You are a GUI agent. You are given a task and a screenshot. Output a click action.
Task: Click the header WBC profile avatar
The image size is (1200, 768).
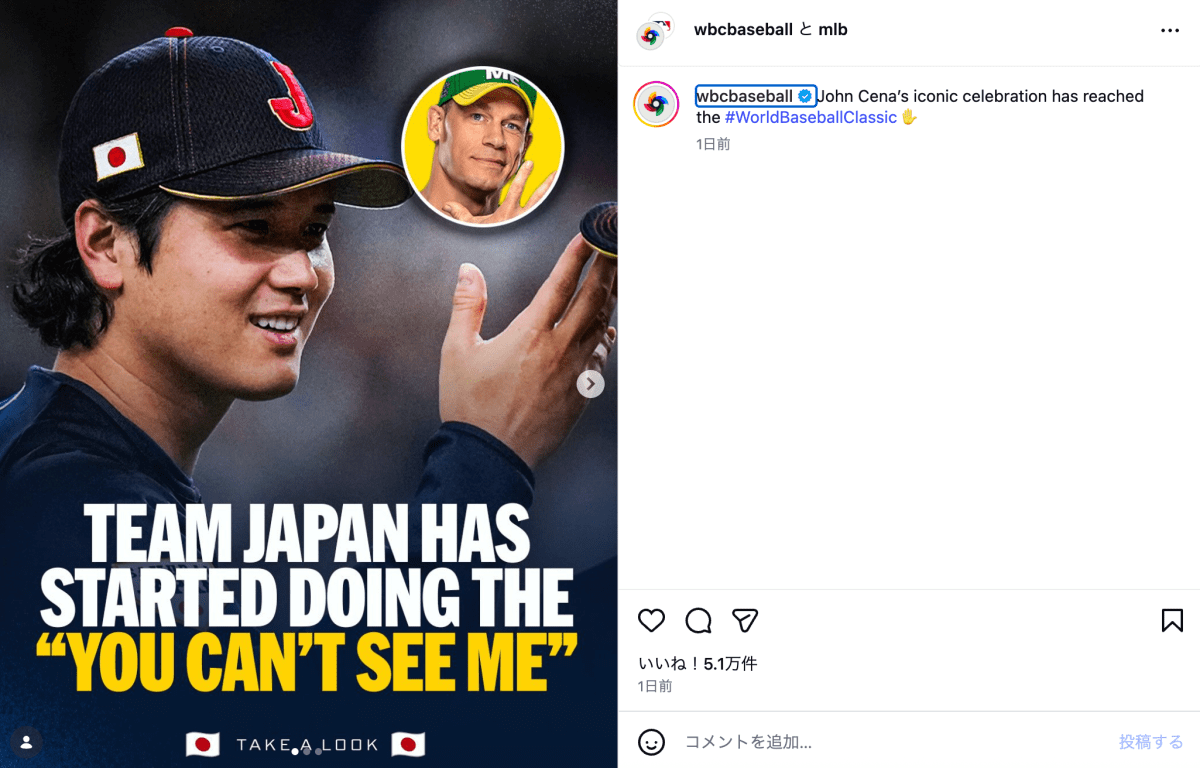pyautogui.click(x=652, y=33)
